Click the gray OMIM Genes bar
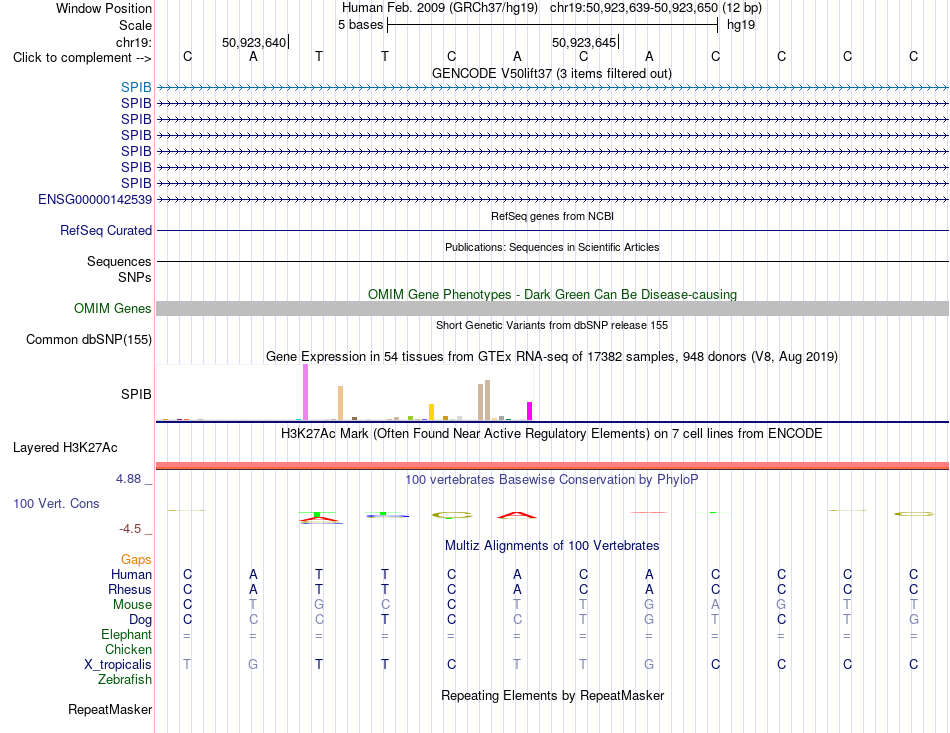Screen dimensions: 950x733 point(552,308)
